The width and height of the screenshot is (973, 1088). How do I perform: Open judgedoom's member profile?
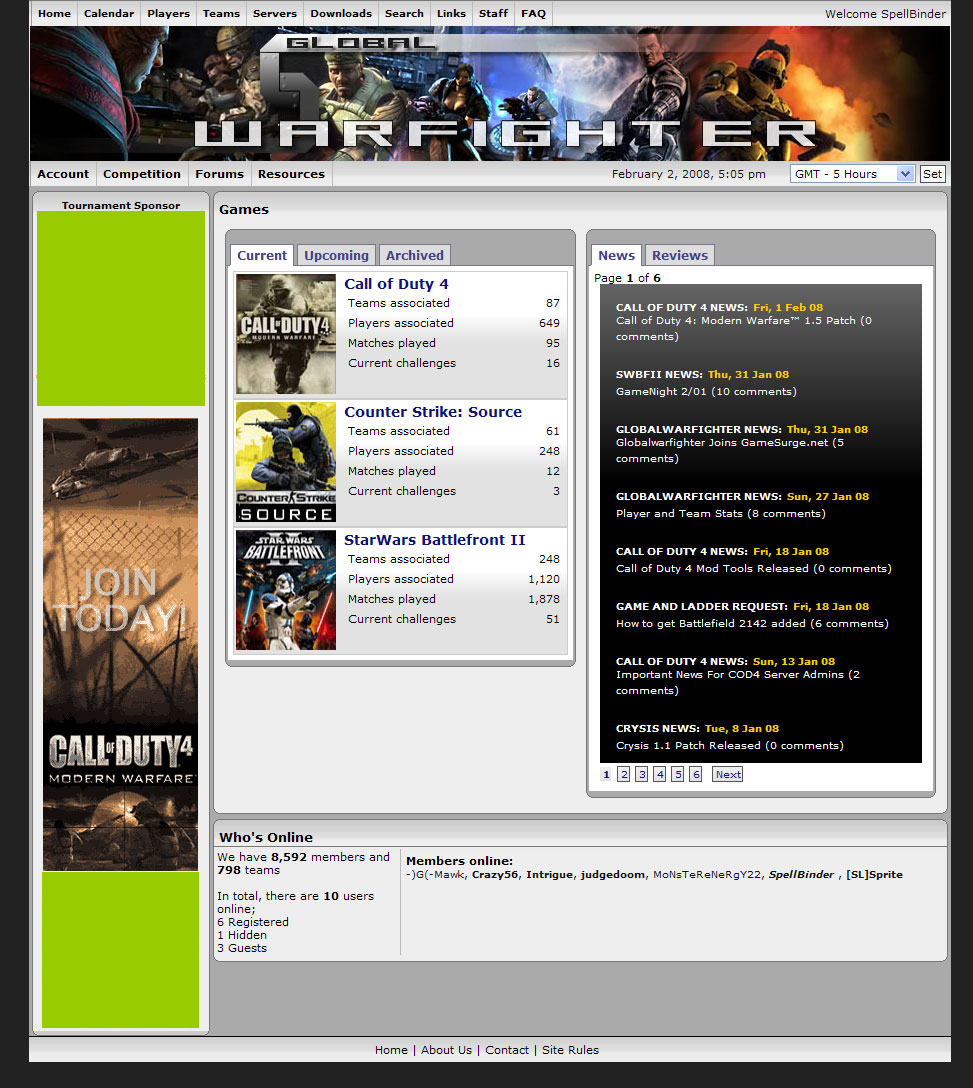coord(613,874)
